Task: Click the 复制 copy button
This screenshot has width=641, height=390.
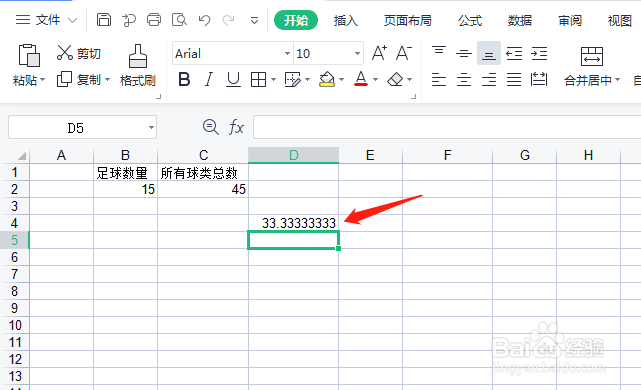Action: [78, 79]
